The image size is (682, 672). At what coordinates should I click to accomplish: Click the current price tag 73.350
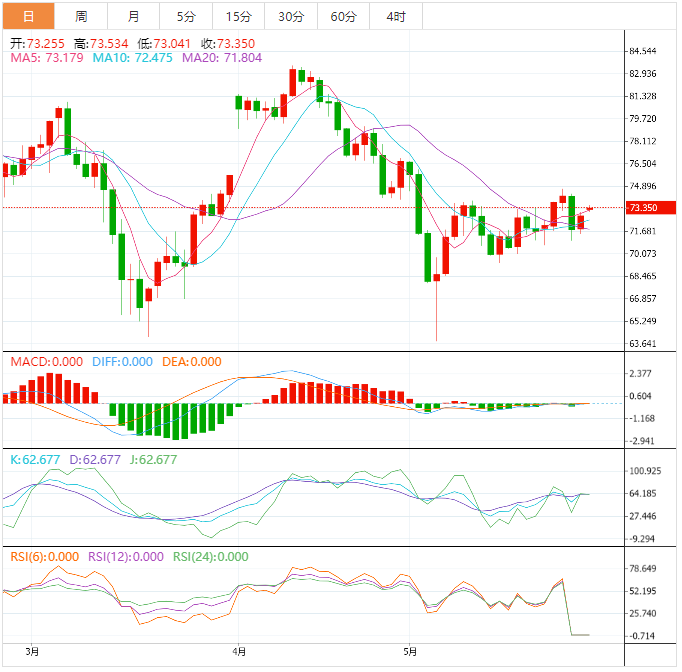(643, 208)
